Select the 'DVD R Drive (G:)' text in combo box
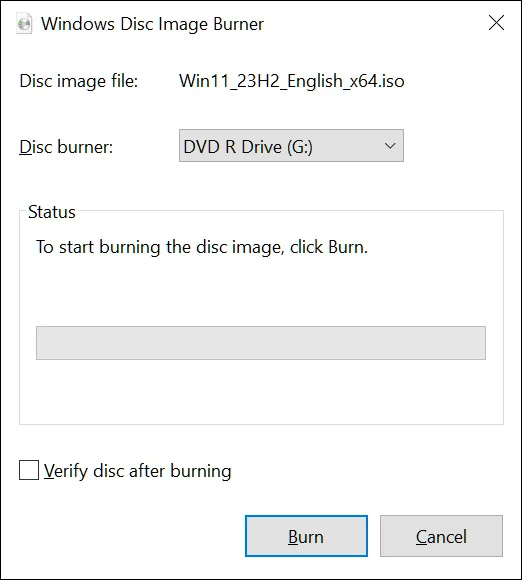Image resolution: width=522 pixels, height=580 pixels. (248, 147)
